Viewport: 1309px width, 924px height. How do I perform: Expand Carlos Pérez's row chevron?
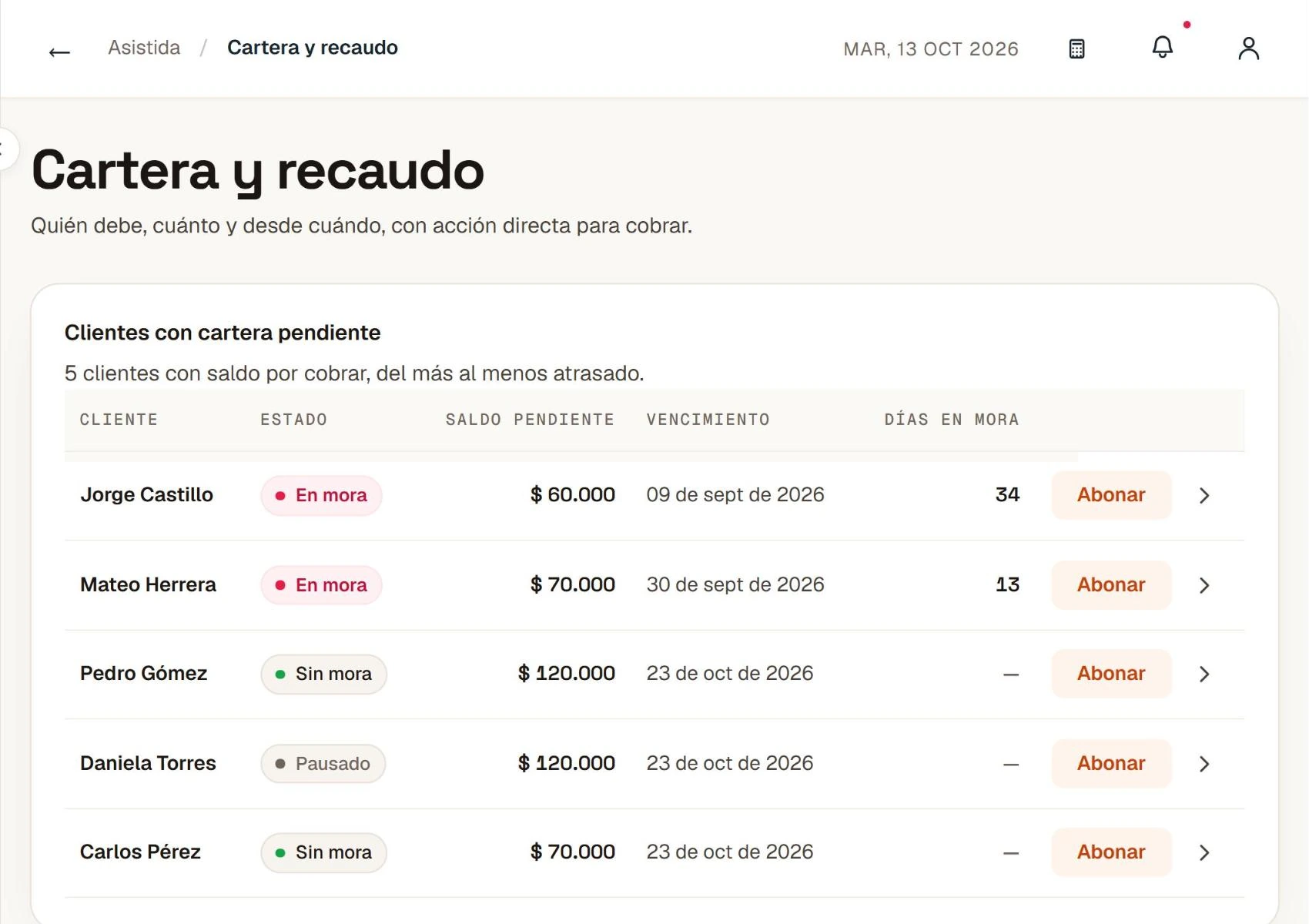[1205, 852]
